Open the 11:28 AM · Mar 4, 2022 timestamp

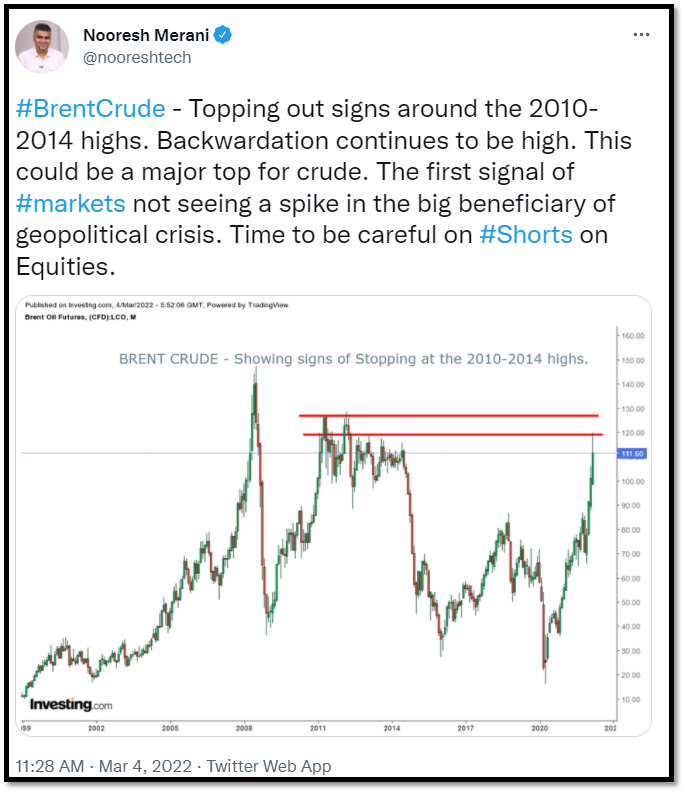pos(104,766)
